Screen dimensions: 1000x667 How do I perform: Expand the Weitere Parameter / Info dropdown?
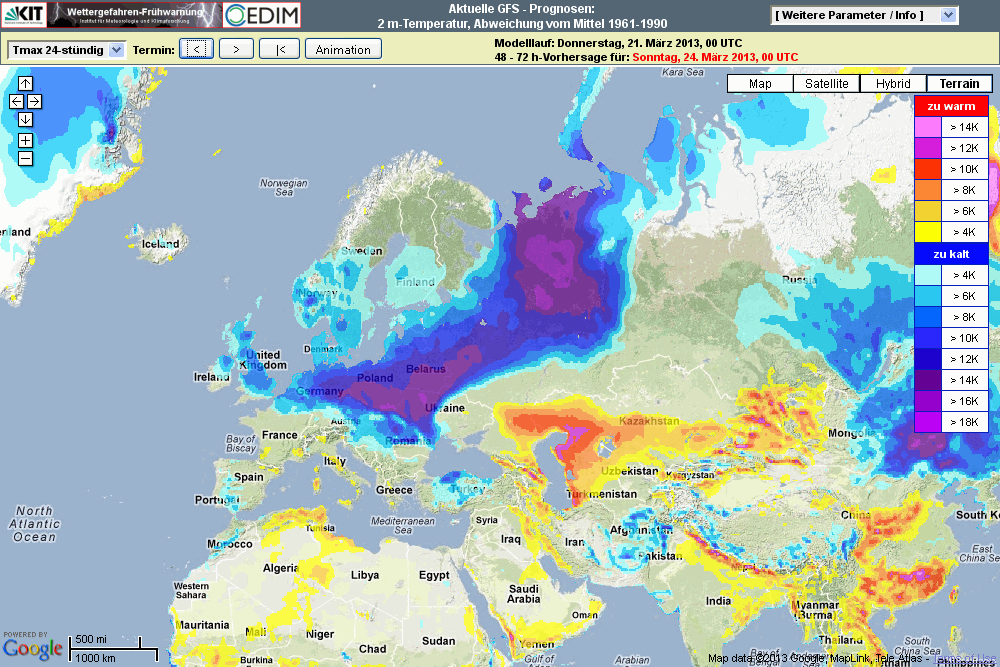click(865, 15)
